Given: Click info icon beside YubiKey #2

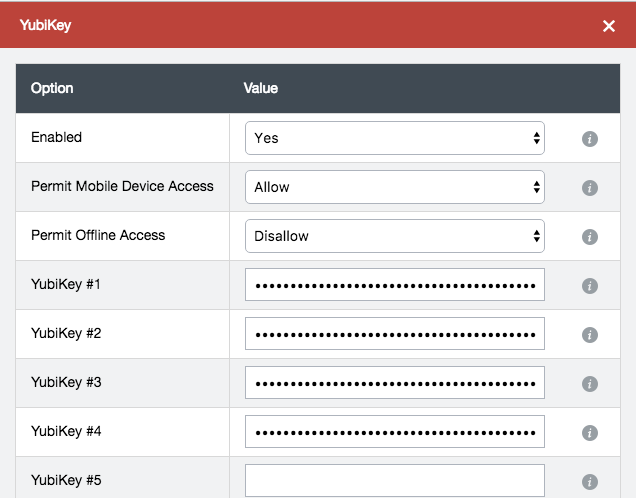Looking at the screenshot, I should (590, 335).
